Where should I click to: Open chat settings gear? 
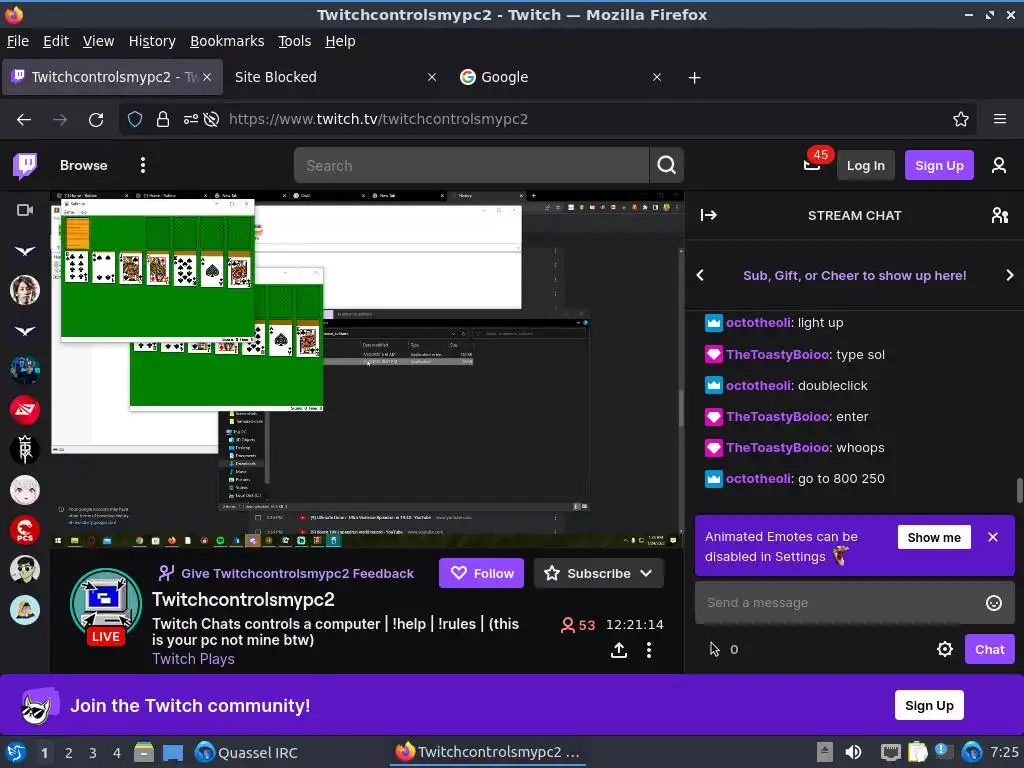coord(944,649)
